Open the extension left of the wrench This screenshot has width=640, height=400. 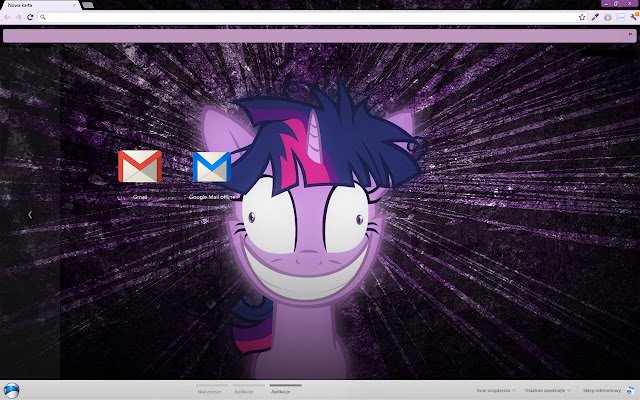pyautogui.click(x=620, y=17)
